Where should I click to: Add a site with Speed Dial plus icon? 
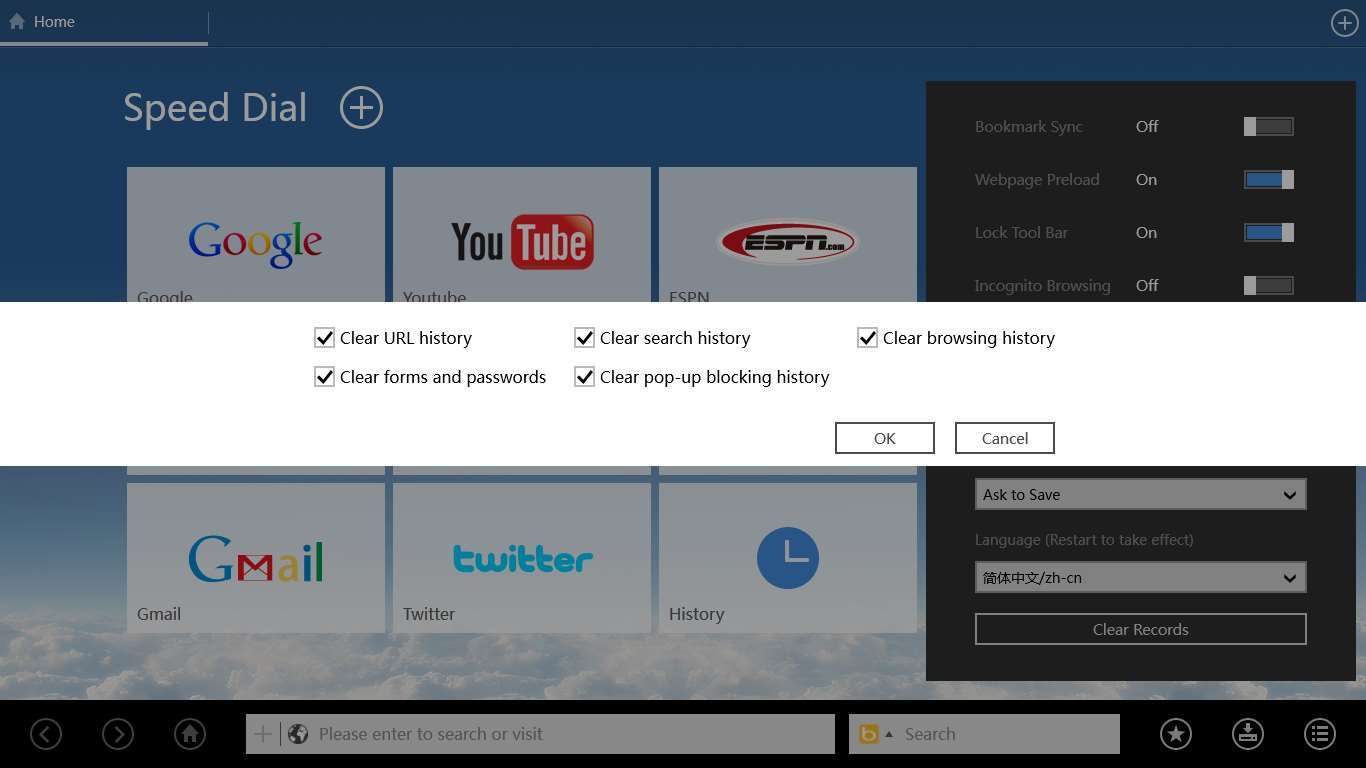[361, 108]
